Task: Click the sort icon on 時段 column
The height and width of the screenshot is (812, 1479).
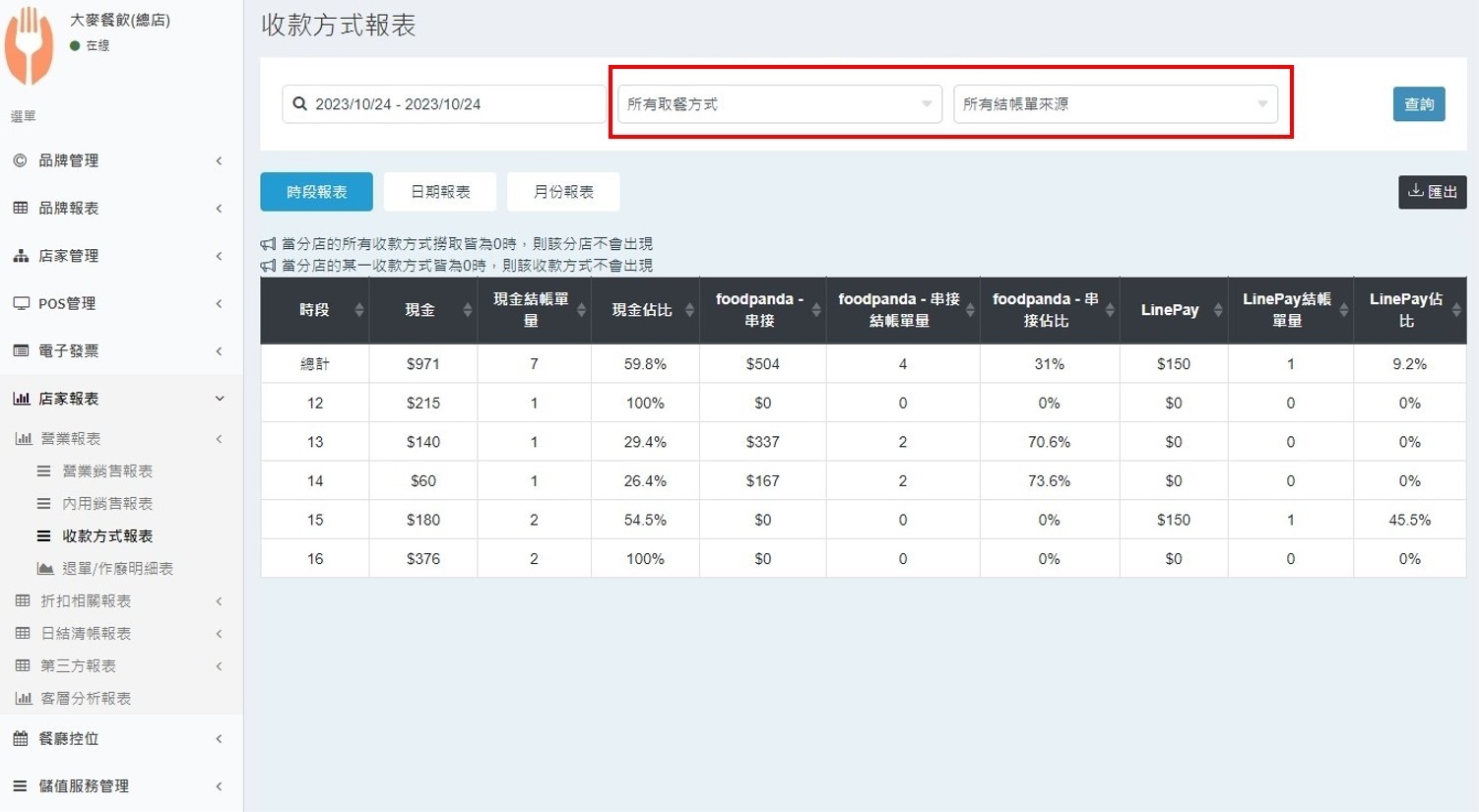Action: (x=358, y=310)
